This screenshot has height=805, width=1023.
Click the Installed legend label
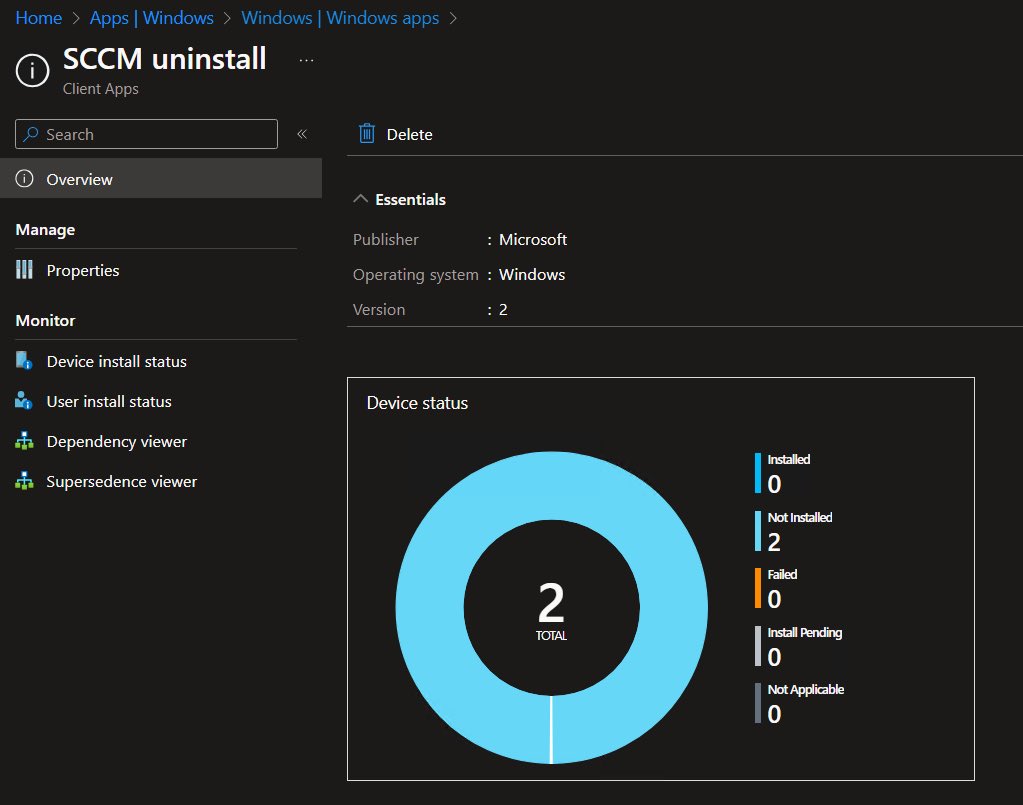coord(788,459)
